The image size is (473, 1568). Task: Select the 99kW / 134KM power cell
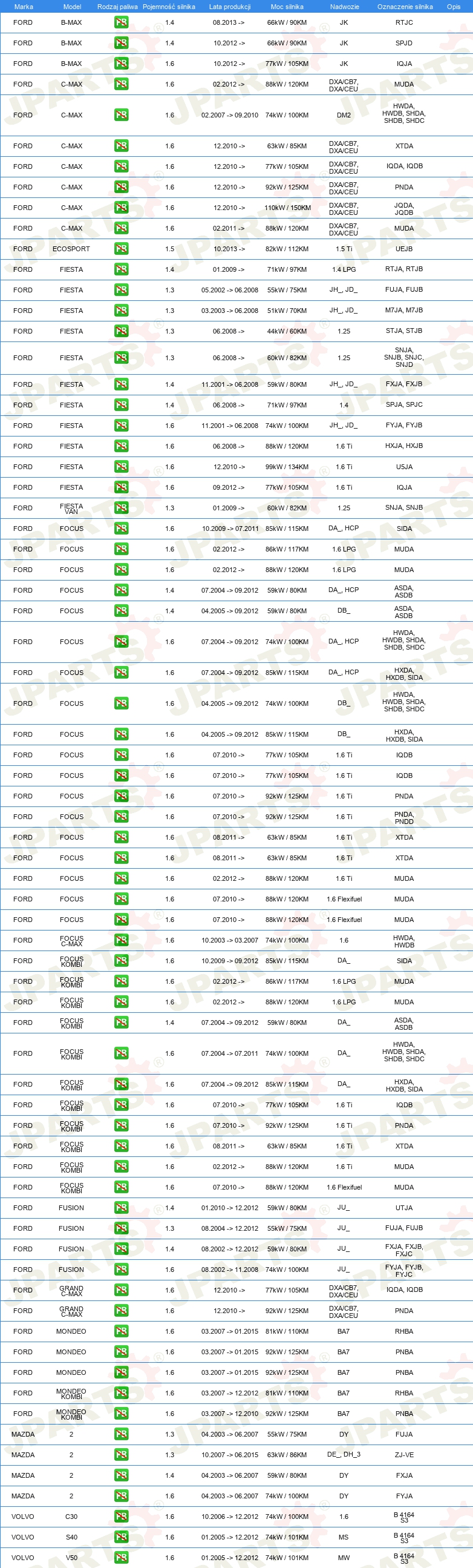tap(287, 467)
